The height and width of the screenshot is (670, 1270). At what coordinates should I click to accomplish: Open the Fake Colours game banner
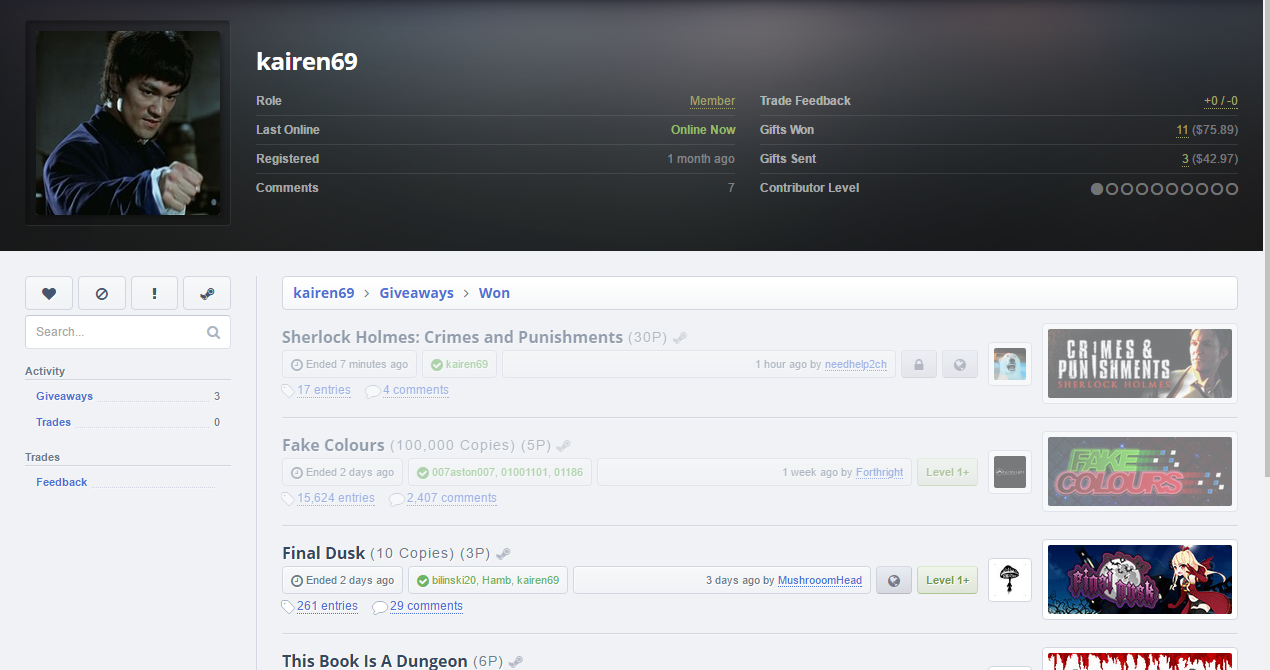click(x=1140, y=472)
